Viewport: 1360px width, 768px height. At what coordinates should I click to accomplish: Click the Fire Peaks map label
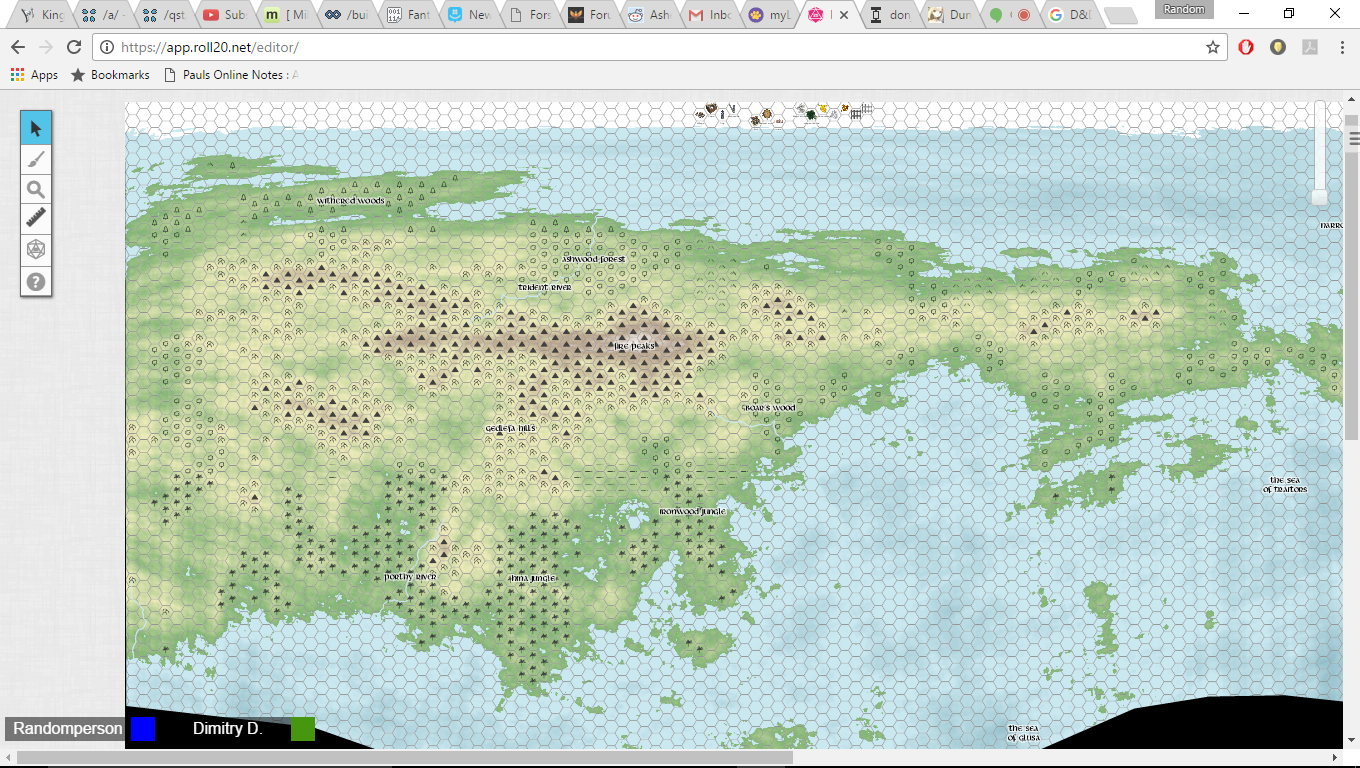click(634, 346)
